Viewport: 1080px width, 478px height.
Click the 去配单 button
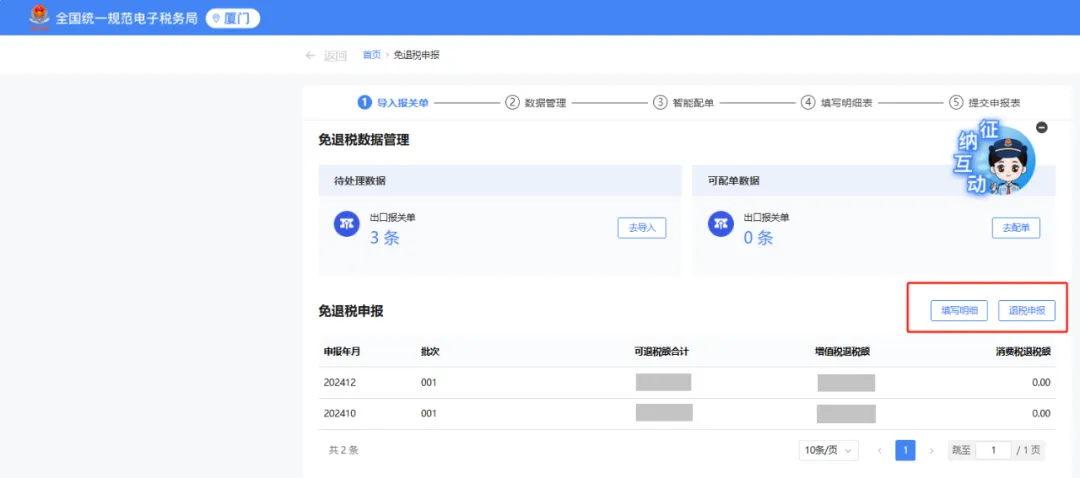pos(1016,228)
